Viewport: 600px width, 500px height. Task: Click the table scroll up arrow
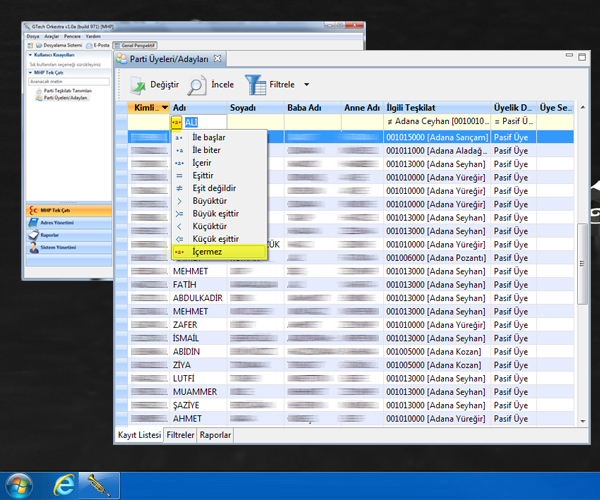(583, 107)
